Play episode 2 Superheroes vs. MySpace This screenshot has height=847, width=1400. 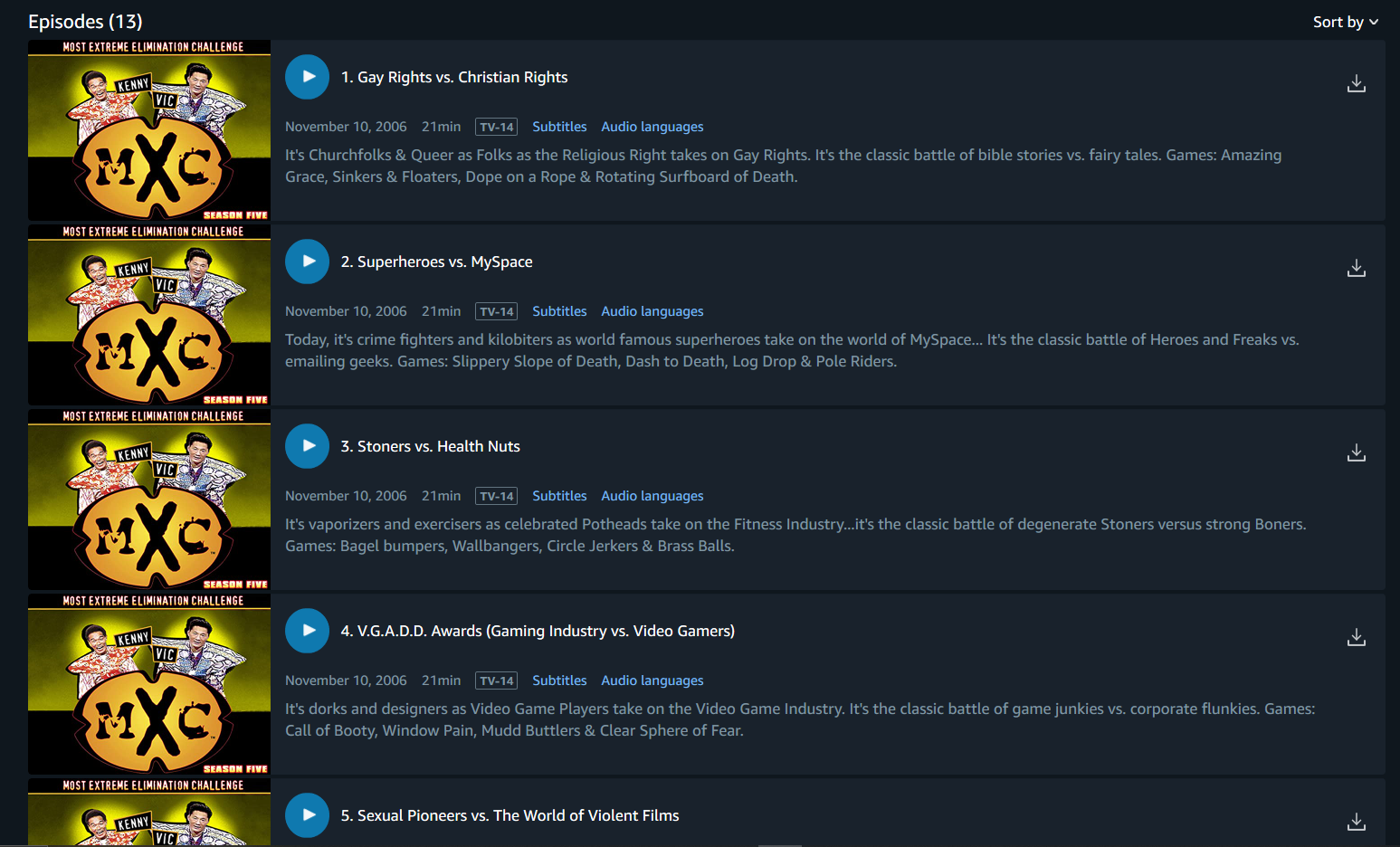coord(307,262)
